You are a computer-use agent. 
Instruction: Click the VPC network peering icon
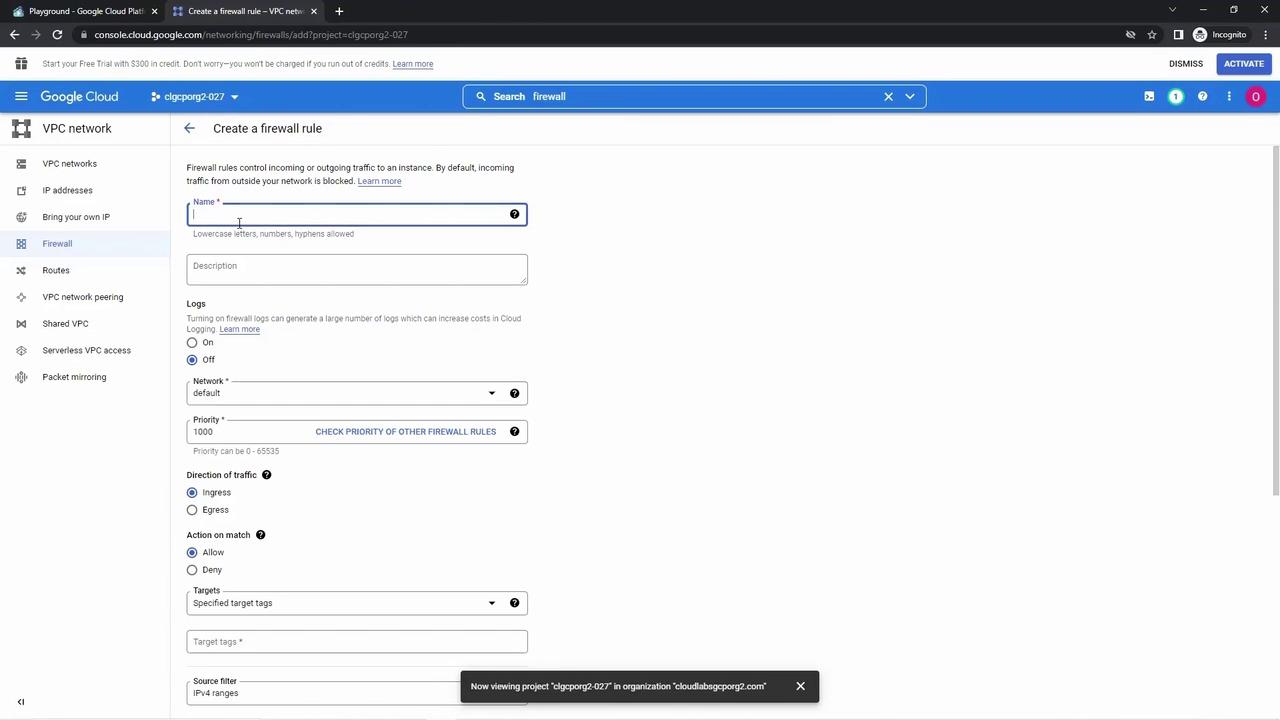[x=21, y=297]
